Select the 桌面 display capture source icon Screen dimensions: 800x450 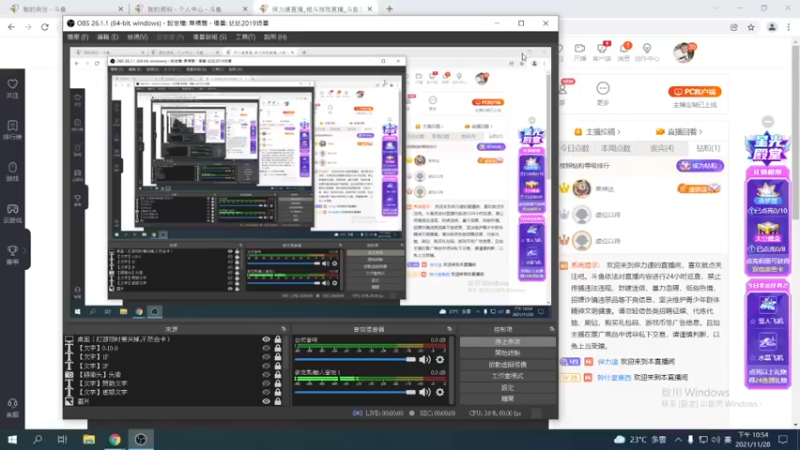[69, 339]
